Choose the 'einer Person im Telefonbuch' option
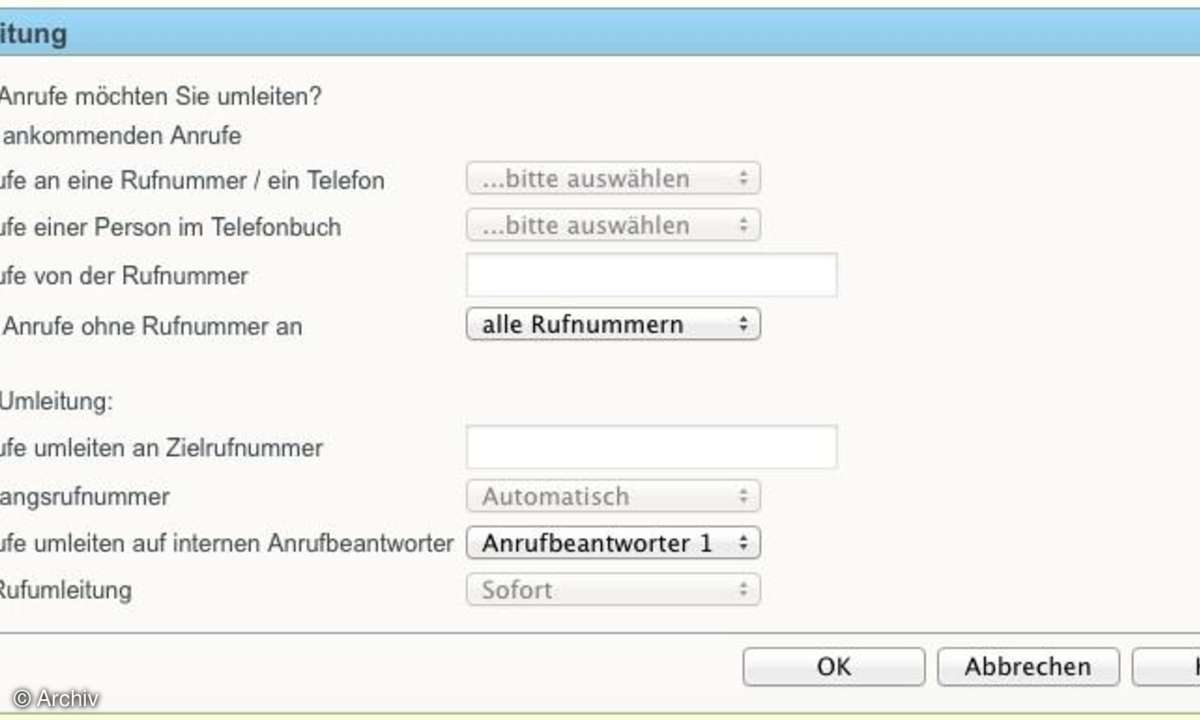This screenshot has width=1200, height=720. pyautogui.click(x=170, y=227)
